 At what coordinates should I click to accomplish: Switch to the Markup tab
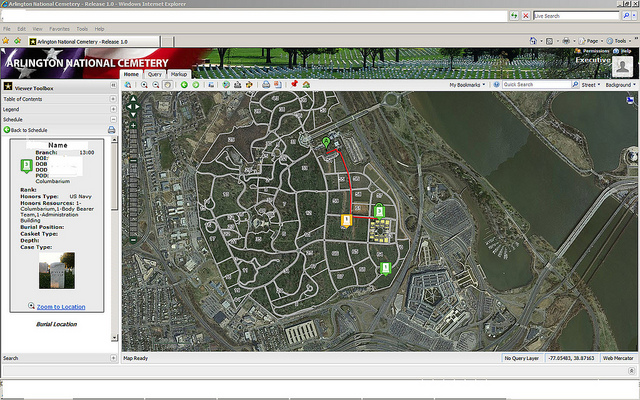[x=178, y=74]
